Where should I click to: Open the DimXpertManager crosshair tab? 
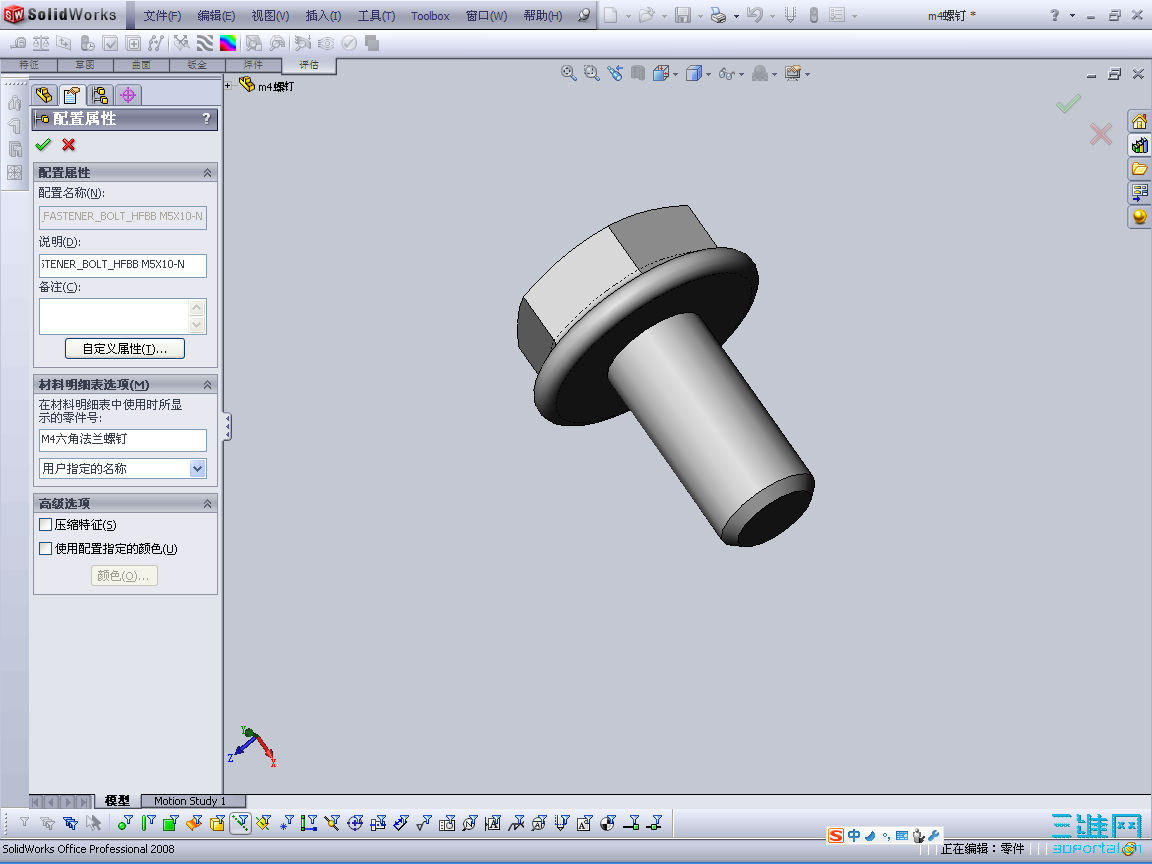pos(128,95)
